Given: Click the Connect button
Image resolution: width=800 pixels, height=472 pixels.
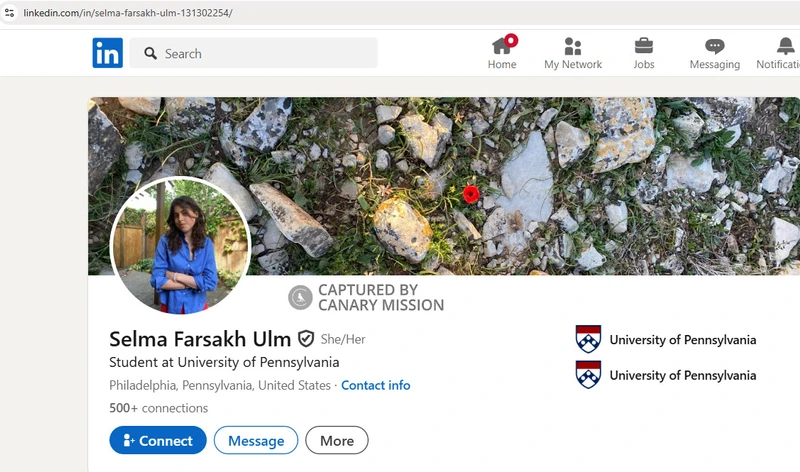Looking at the screenshot, I should 158,440.
